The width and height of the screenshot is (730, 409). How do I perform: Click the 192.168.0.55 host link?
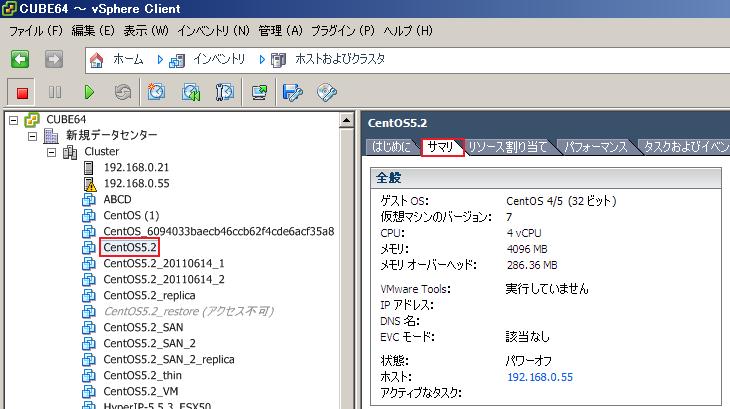tap(540, 377)
